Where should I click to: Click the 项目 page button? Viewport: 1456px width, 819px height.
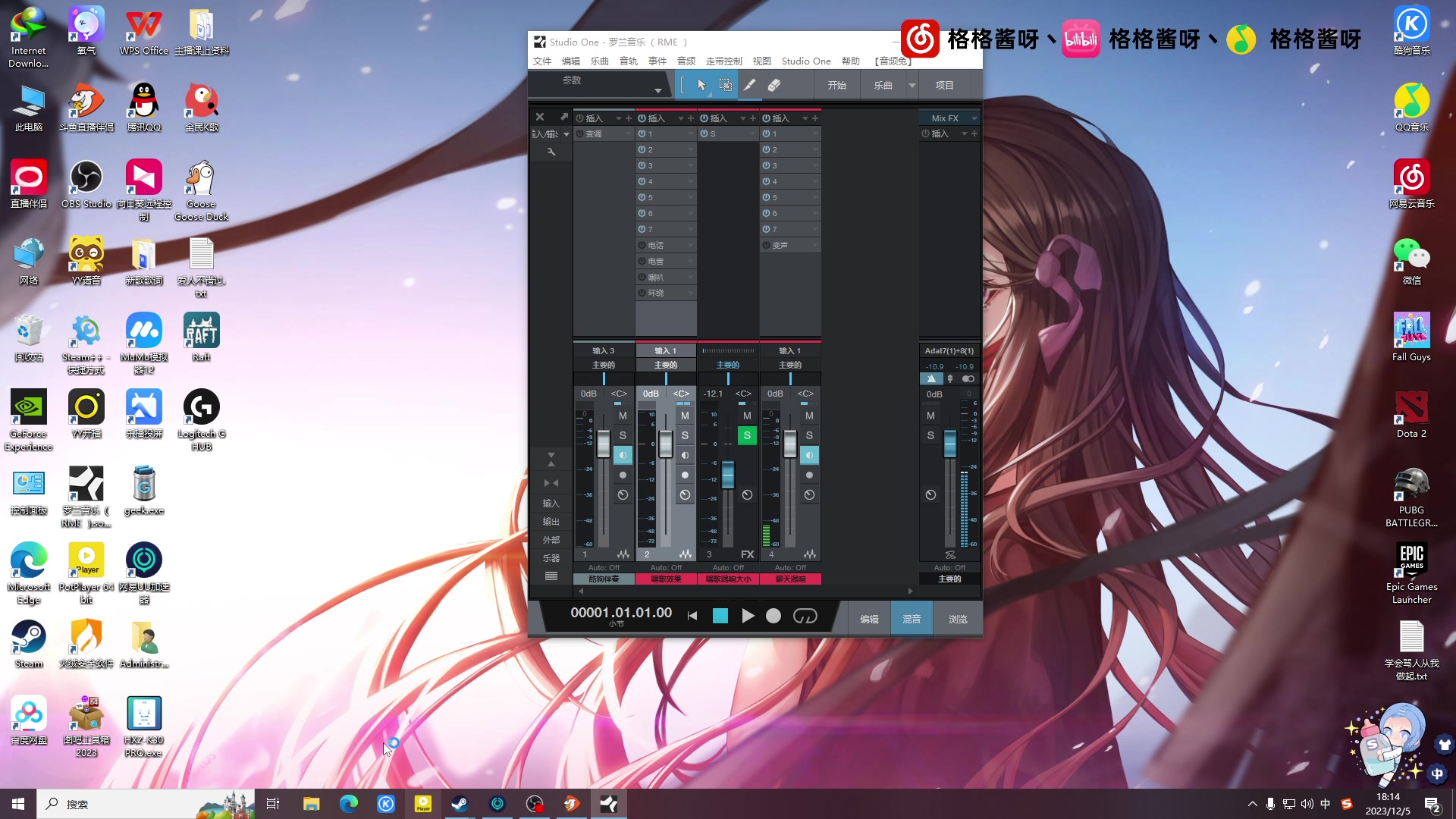(x=944, y=86)
